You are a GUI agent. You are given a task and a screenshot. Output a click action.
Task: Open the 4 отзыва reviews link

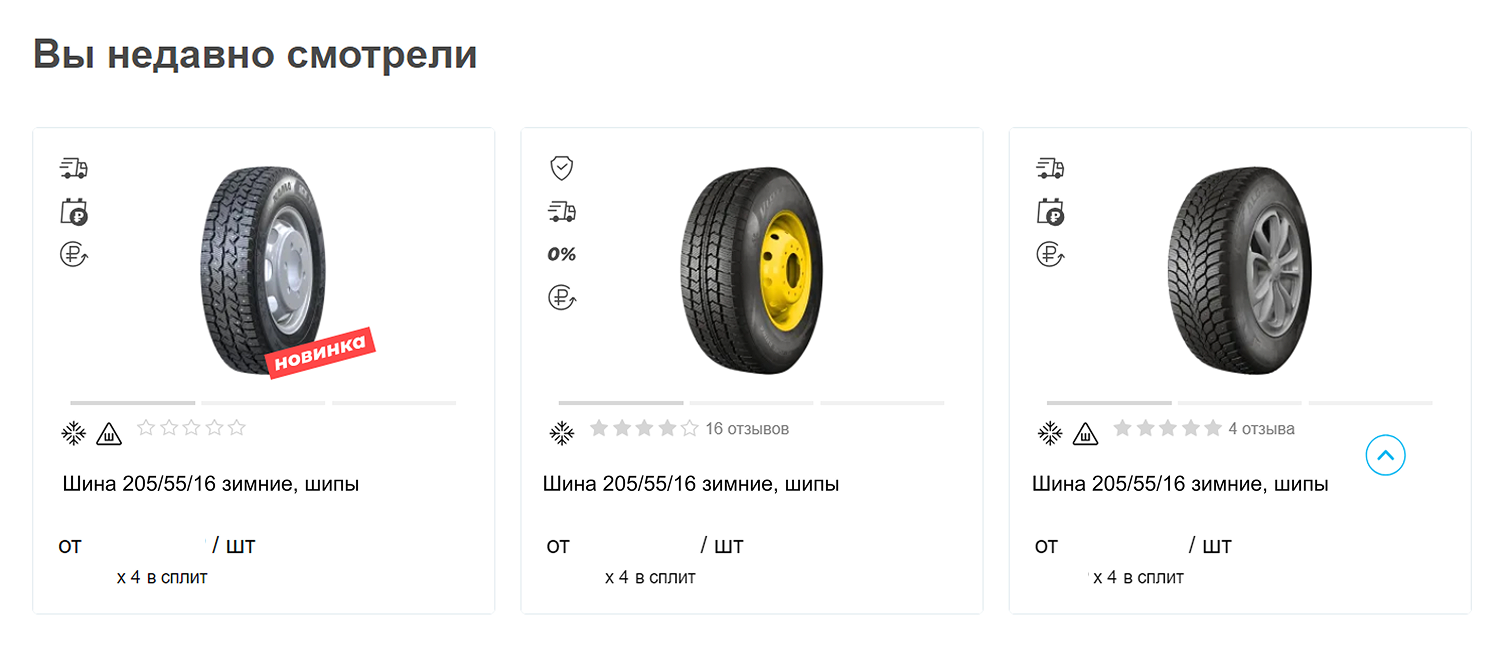pyautogui.click(x=1261, y=429)
